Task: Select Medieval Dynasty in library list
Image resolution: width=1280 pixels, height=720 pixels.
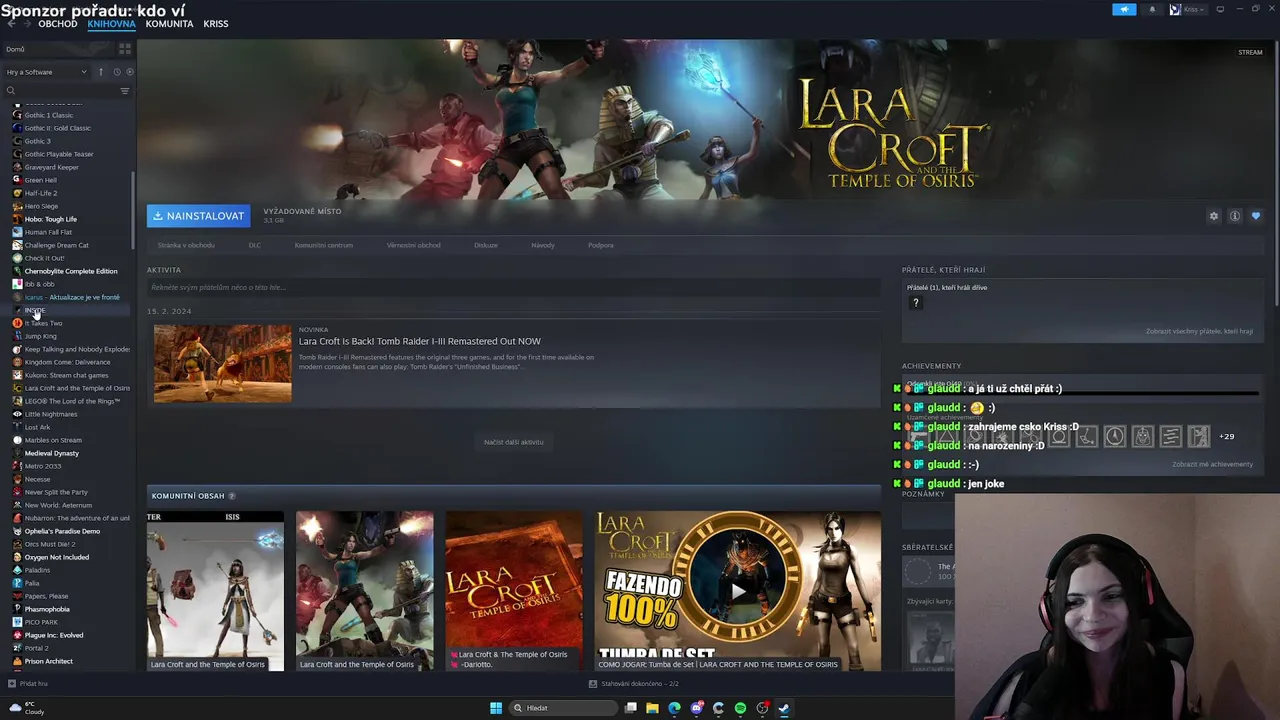Action: pyautogui.click(x=51, y=453)
